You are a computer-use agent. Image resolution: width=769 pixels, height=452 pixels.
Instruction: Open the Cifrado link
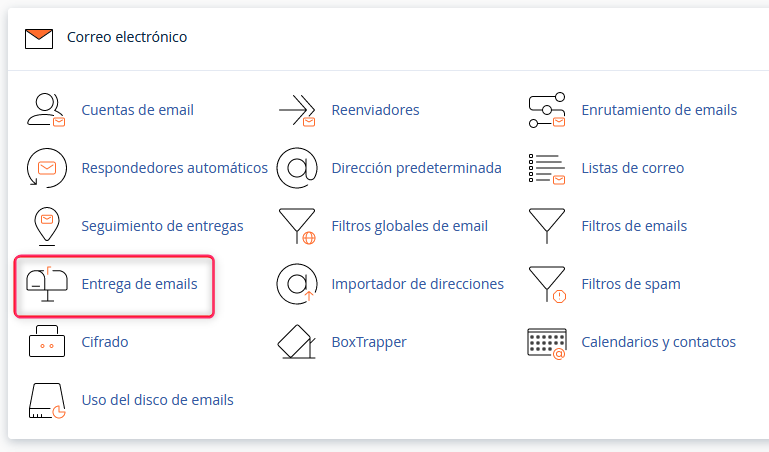coord(105,341)
